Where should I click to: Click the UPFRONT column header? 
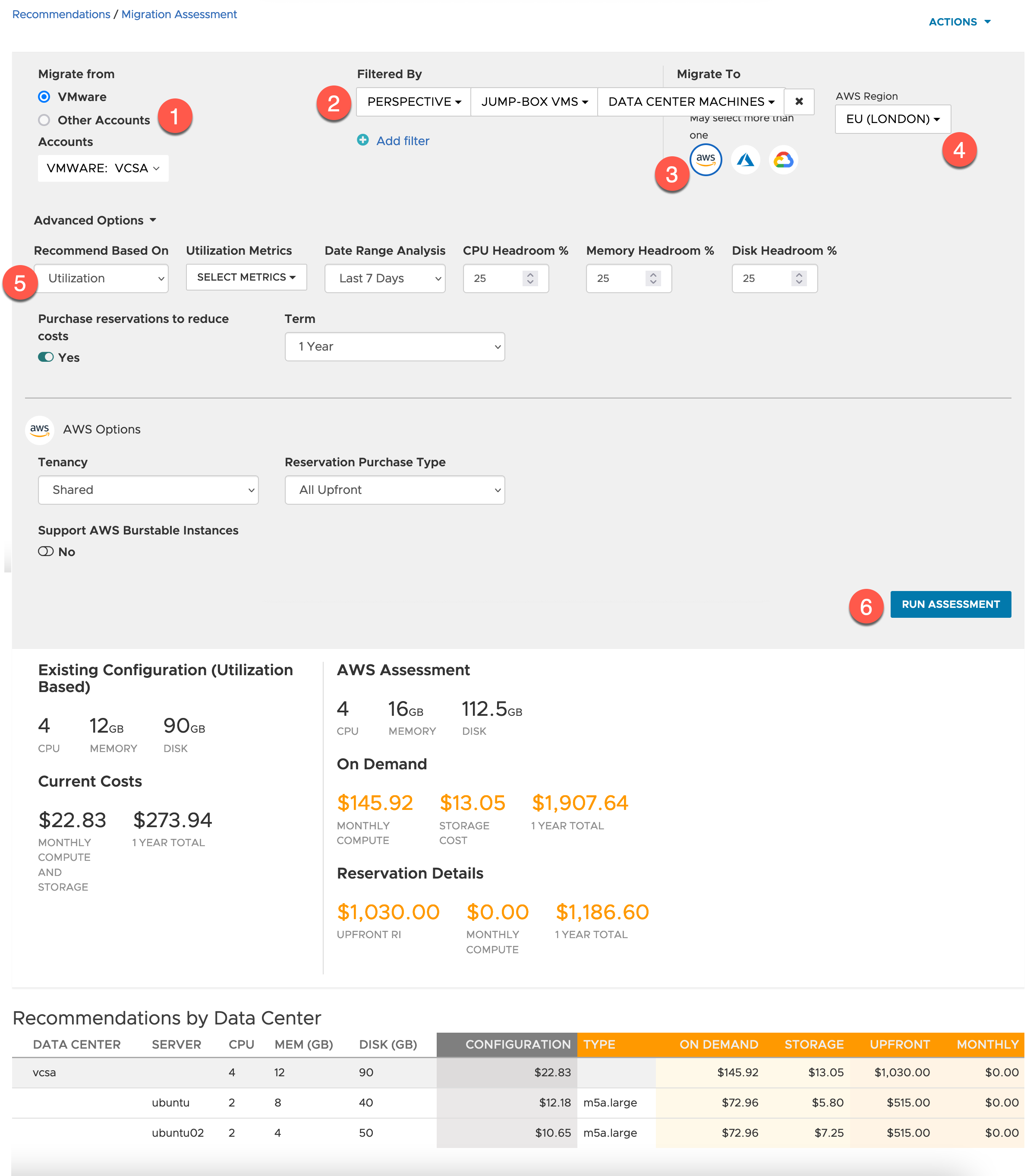pyautogui.click(x=900, y=1044)
